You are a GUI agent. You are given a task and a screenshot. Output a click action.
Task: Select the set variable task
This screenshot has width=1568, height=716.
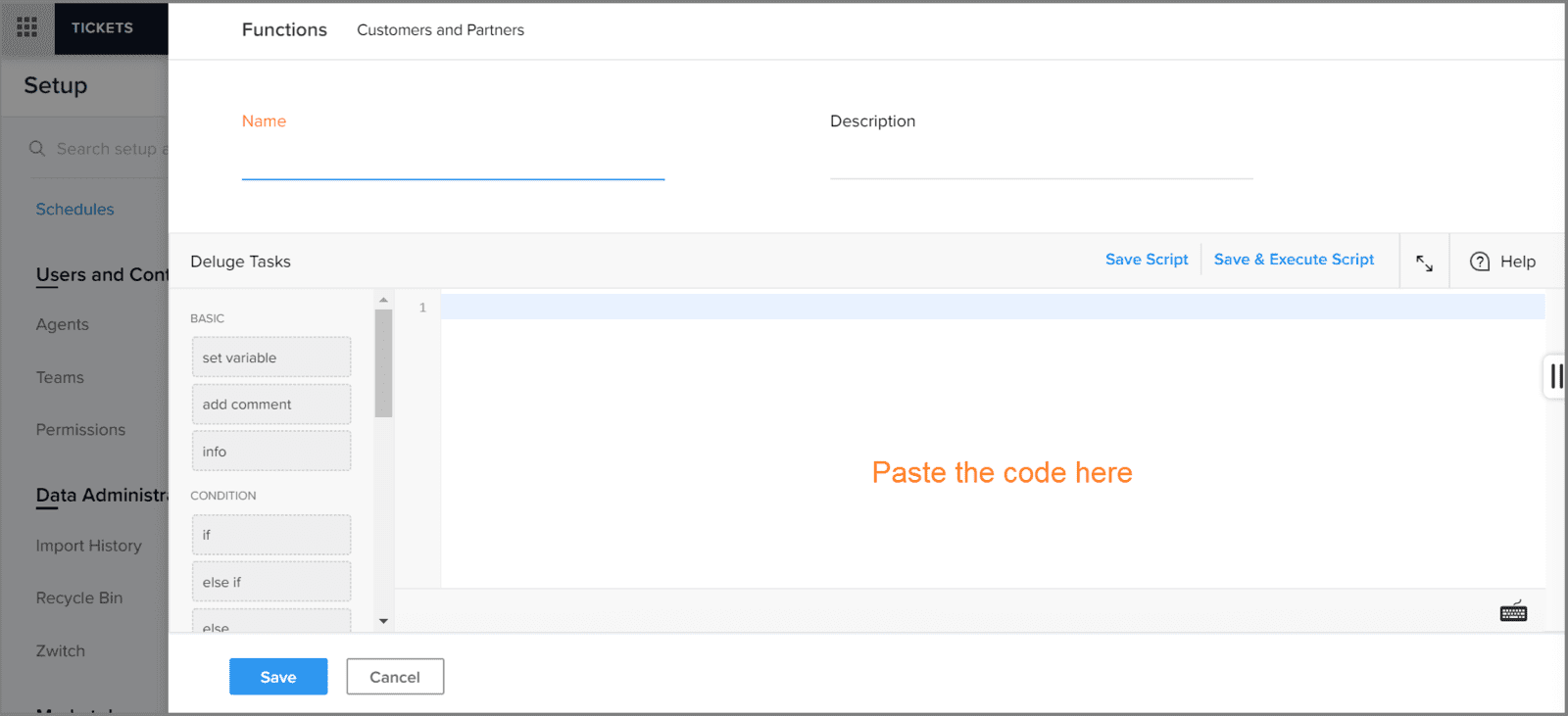271,358
